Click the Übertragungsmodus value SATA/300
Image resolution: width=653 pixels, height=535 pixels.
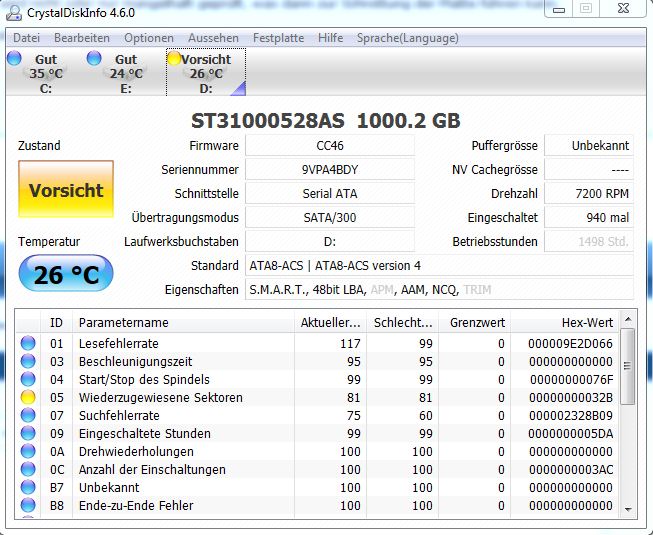click(x=330, y=217)
